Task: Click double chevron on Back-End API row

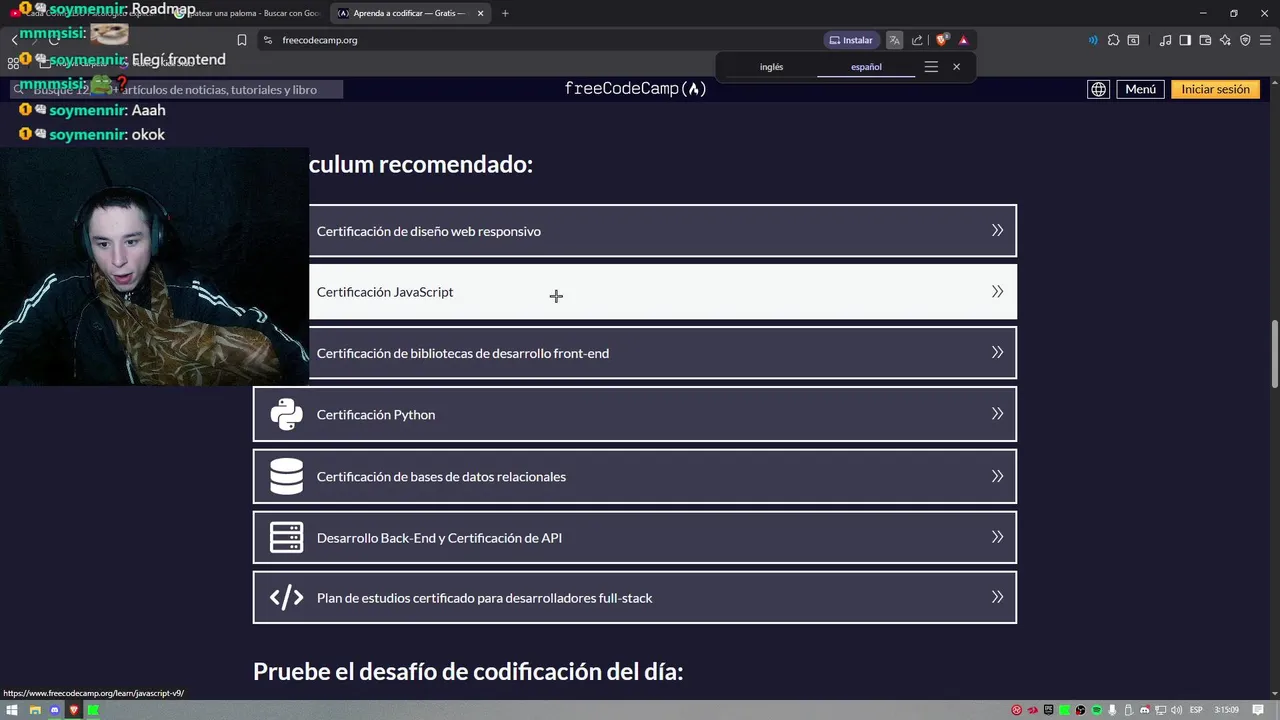Action: [x=997, y=537]
